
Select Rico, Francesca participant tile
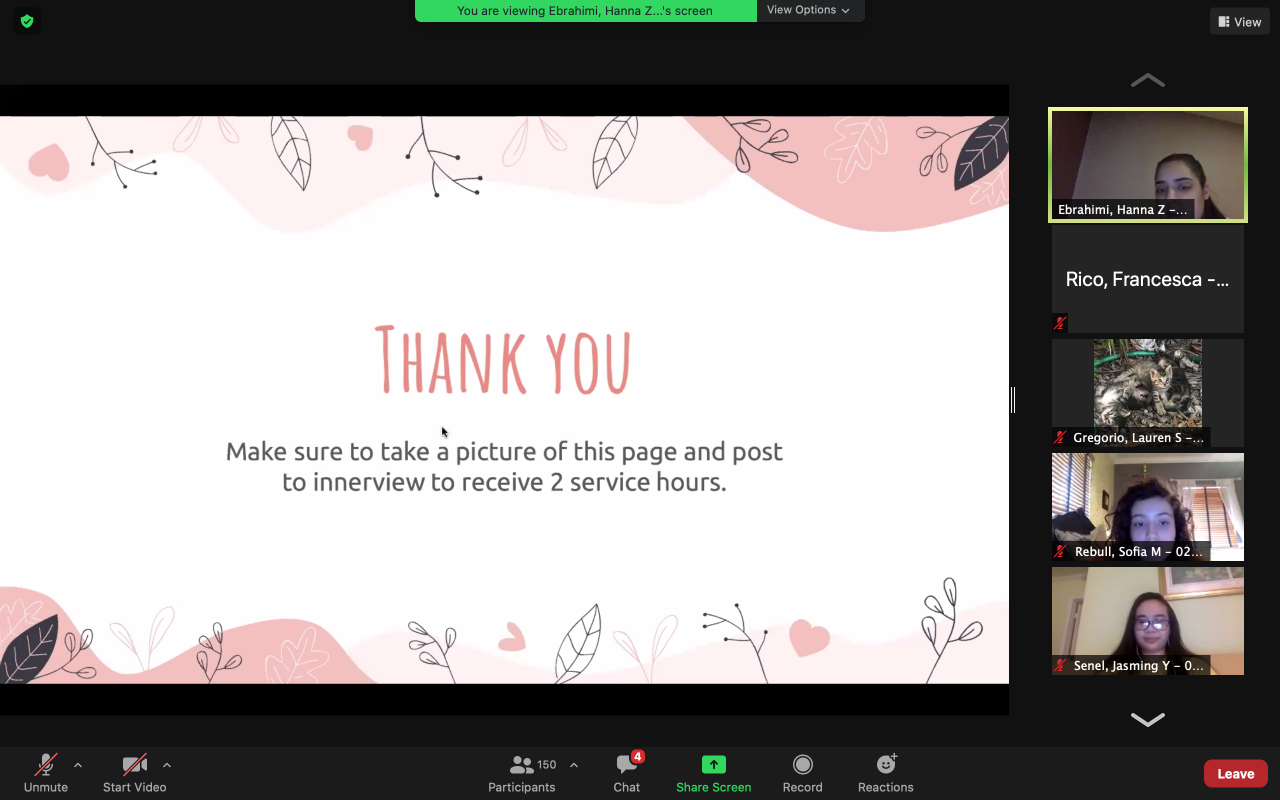[1148, 279]
